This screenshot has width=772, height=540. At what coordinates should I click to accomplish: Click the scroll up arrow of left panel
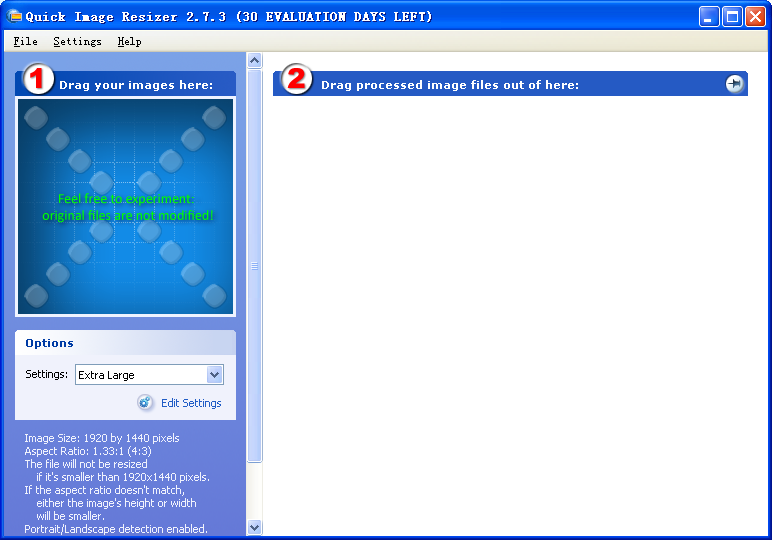(255, 61)
